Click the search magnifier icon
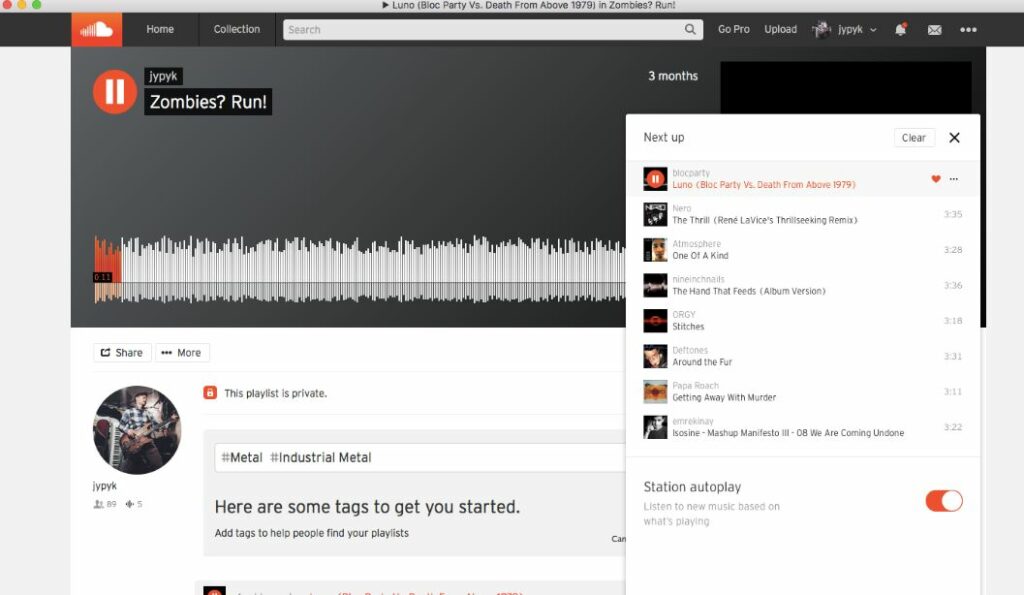The height and width of the screenshot is (595, 1024). (x=690, y=29)
